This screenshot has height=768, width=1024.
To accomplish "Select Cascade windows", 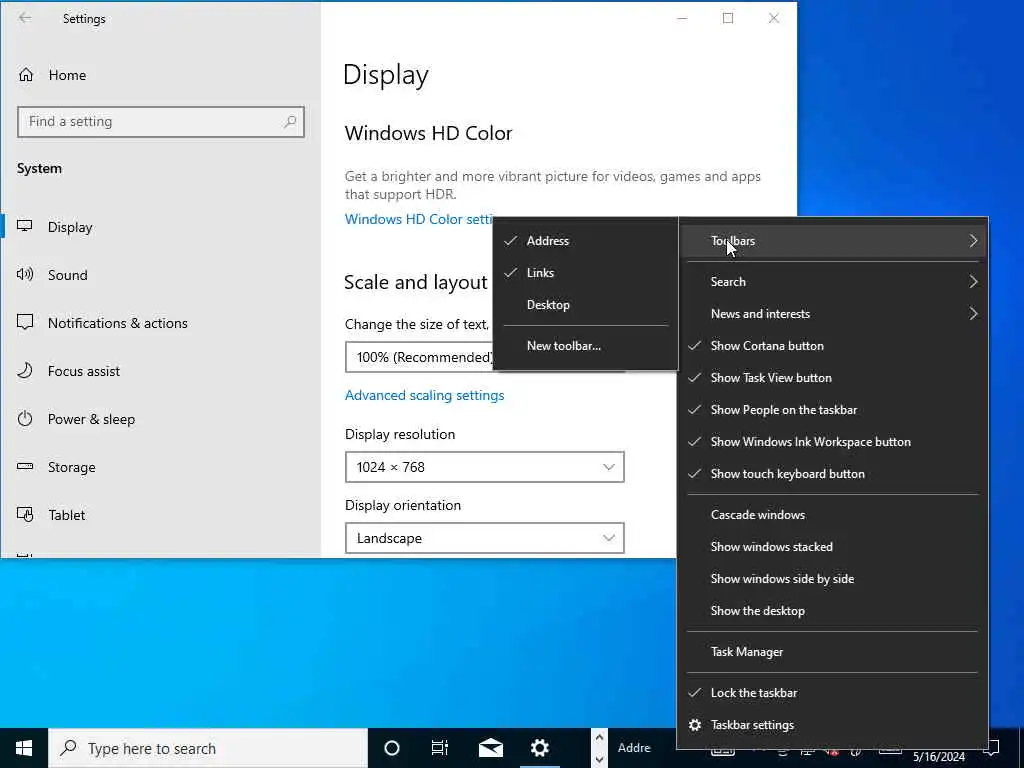I will [x=833, y=515].
